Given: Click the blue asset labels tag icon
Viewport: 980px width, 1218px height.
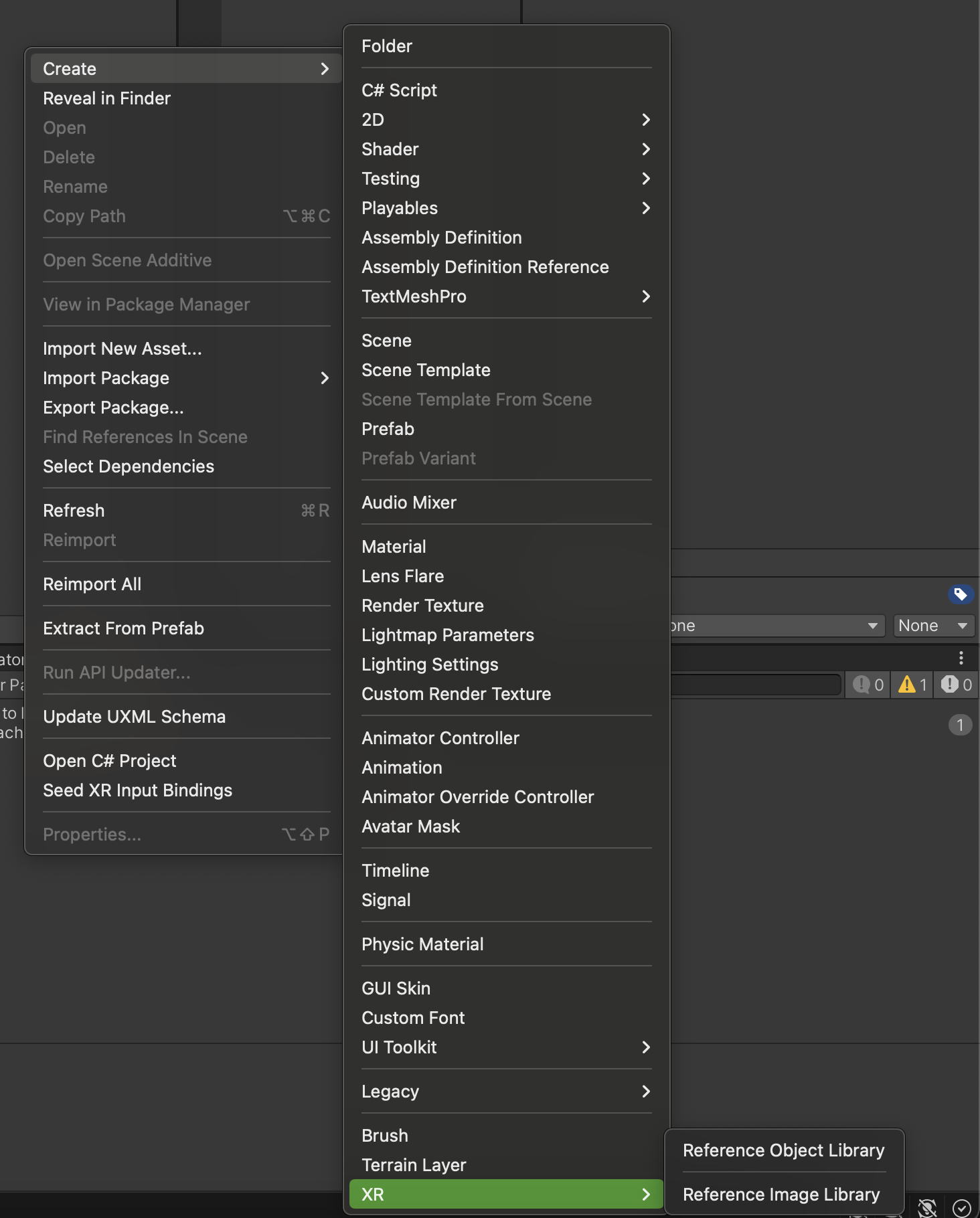Looking at the screenshot, I should click(x=961, y=594).
